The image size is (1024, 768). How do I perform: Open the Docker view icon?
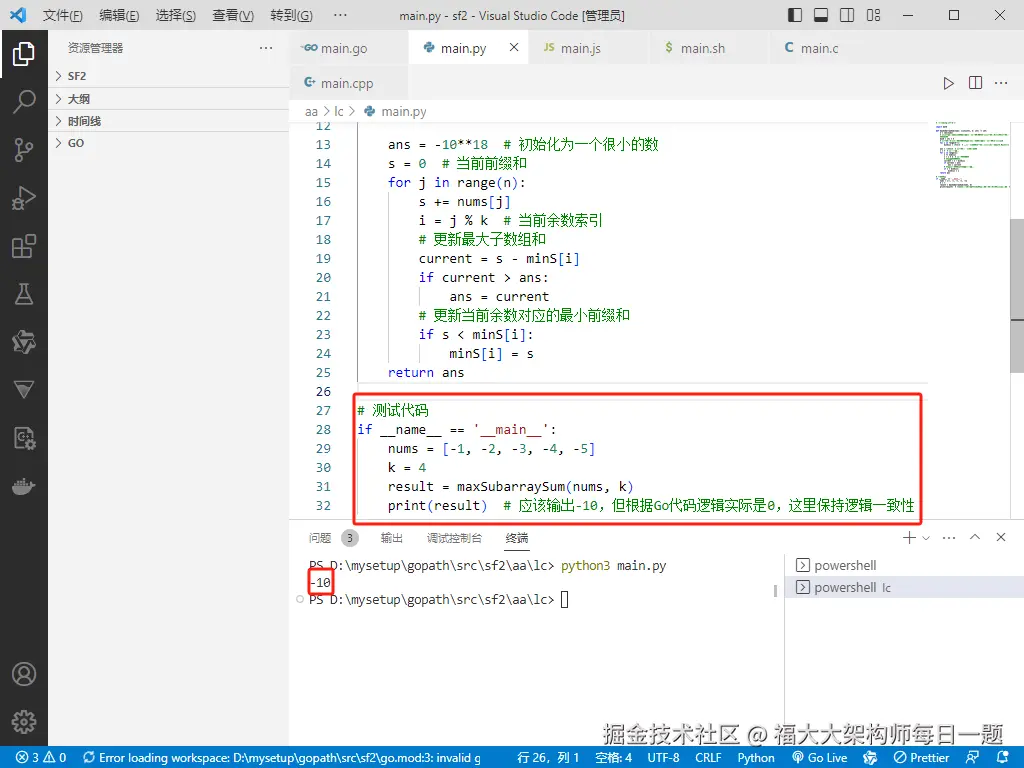(24, 487)
